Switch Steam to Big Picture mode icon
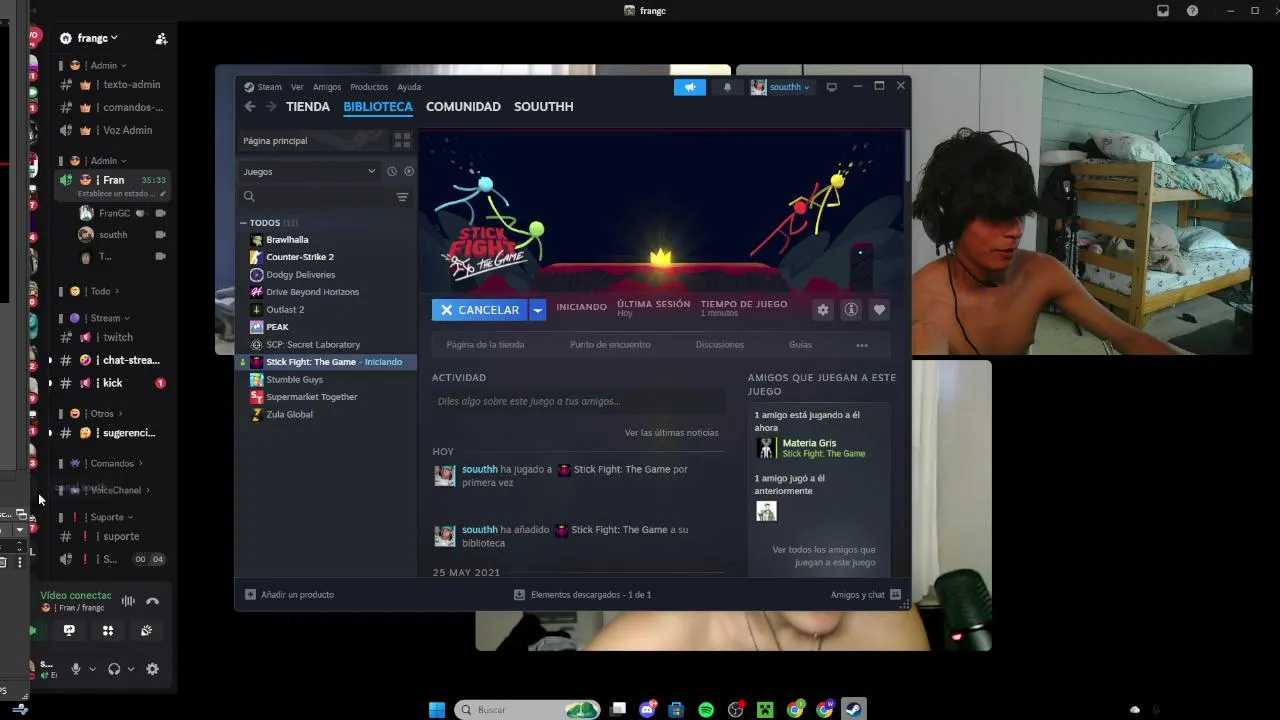 click(x=831, y=87)
